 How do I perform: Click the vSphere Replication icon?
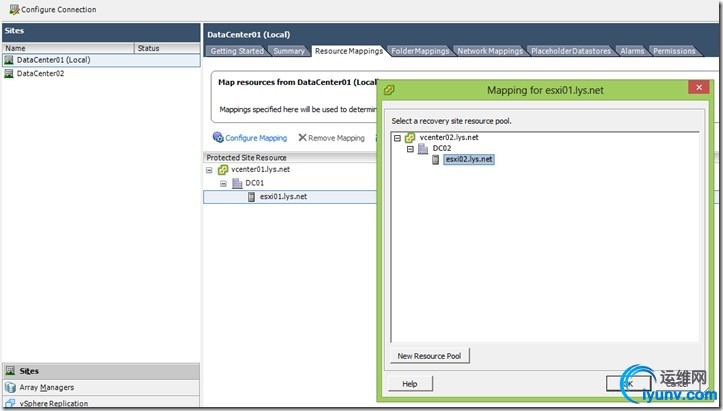pos(10,403)
